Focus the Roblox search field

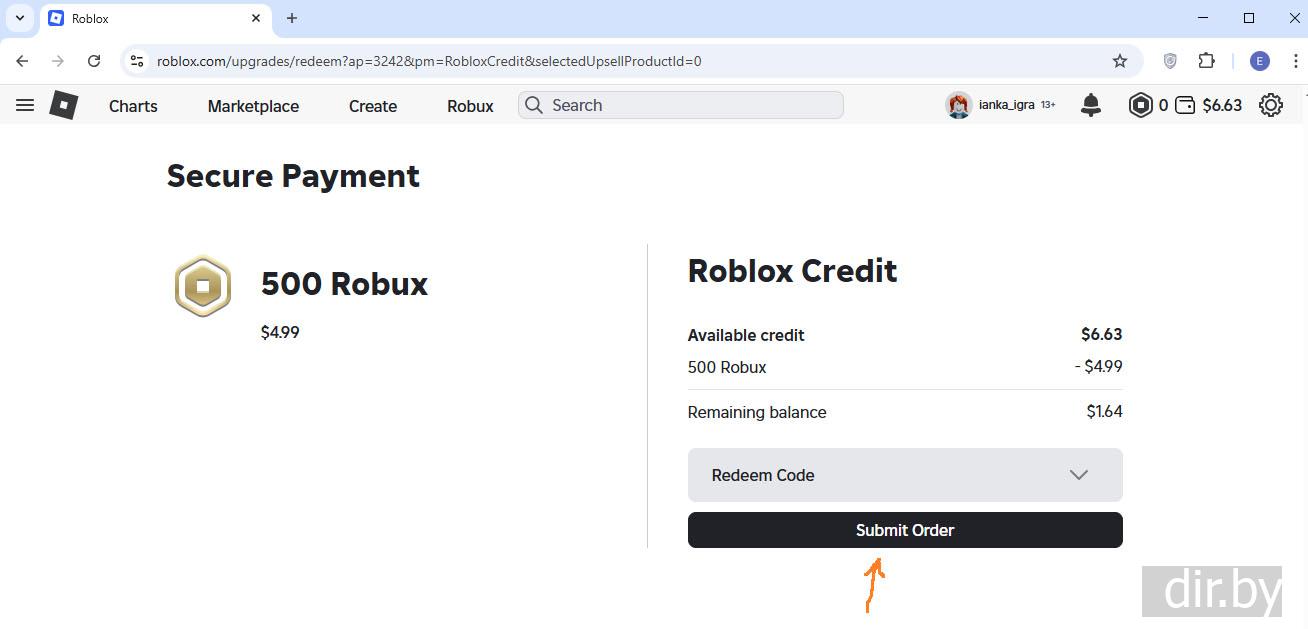coord(680,105)
